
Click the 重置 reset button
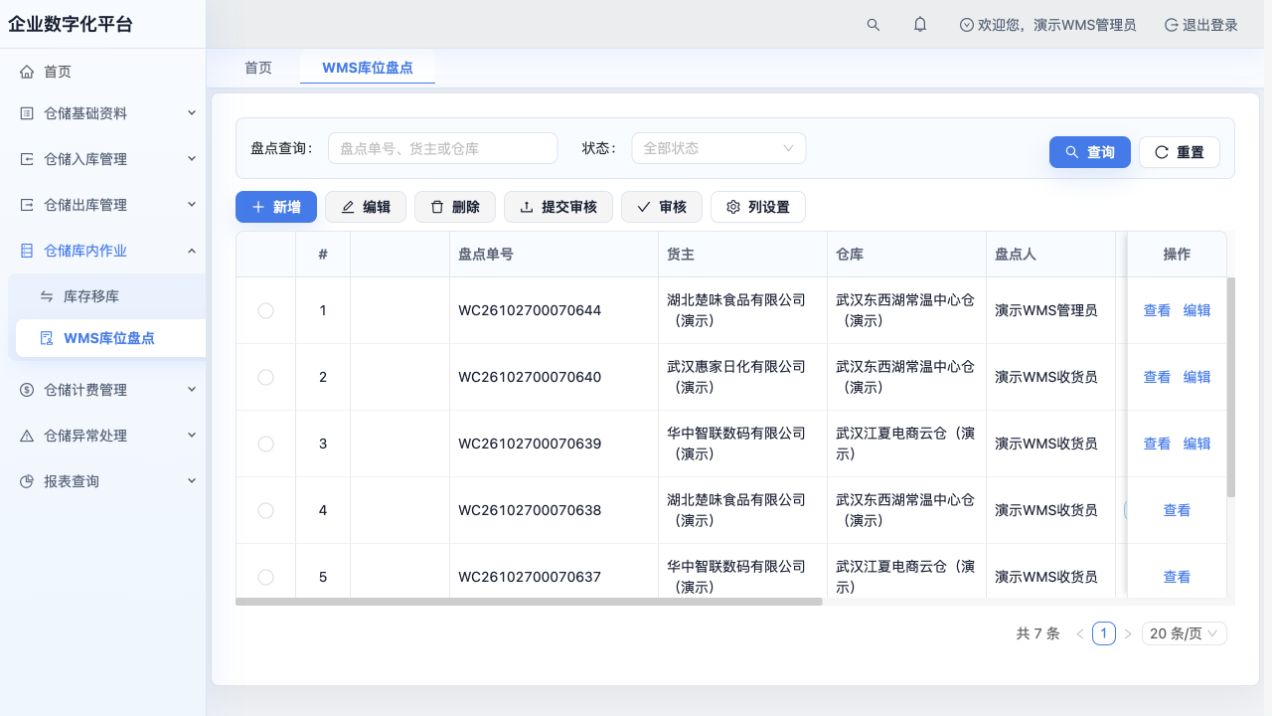[x=1179, y=152]
